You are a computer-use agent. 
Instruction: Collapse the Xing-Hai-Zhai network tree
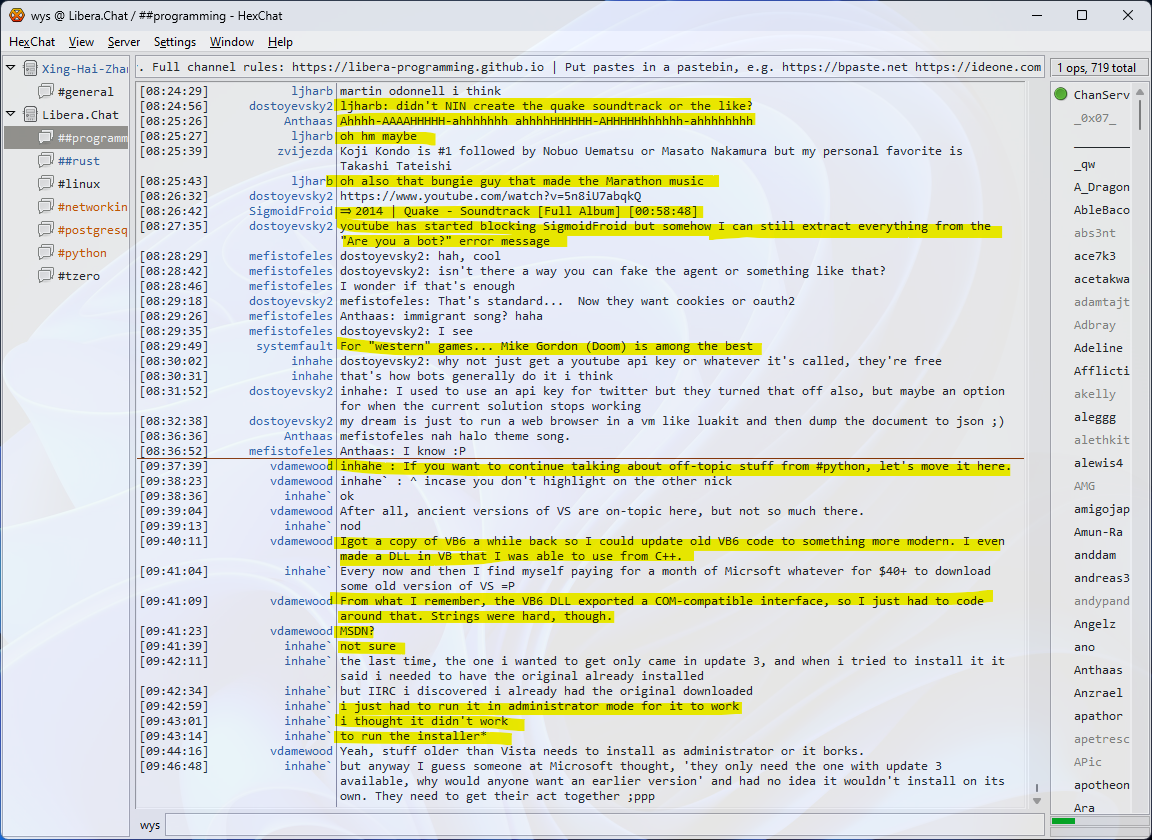coord(11,69)
